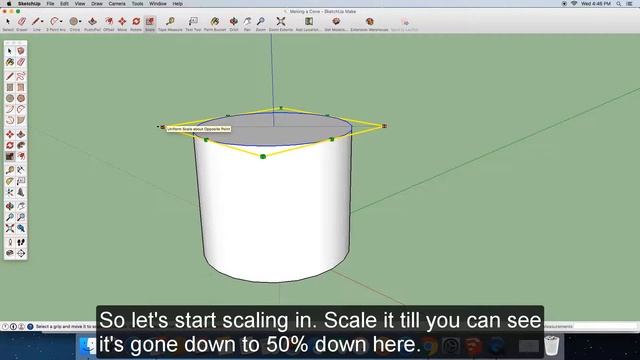Select the Pan tool in the top toolbar
The width and height of the screenshot is (640, 360).
(x=247, y=23)
